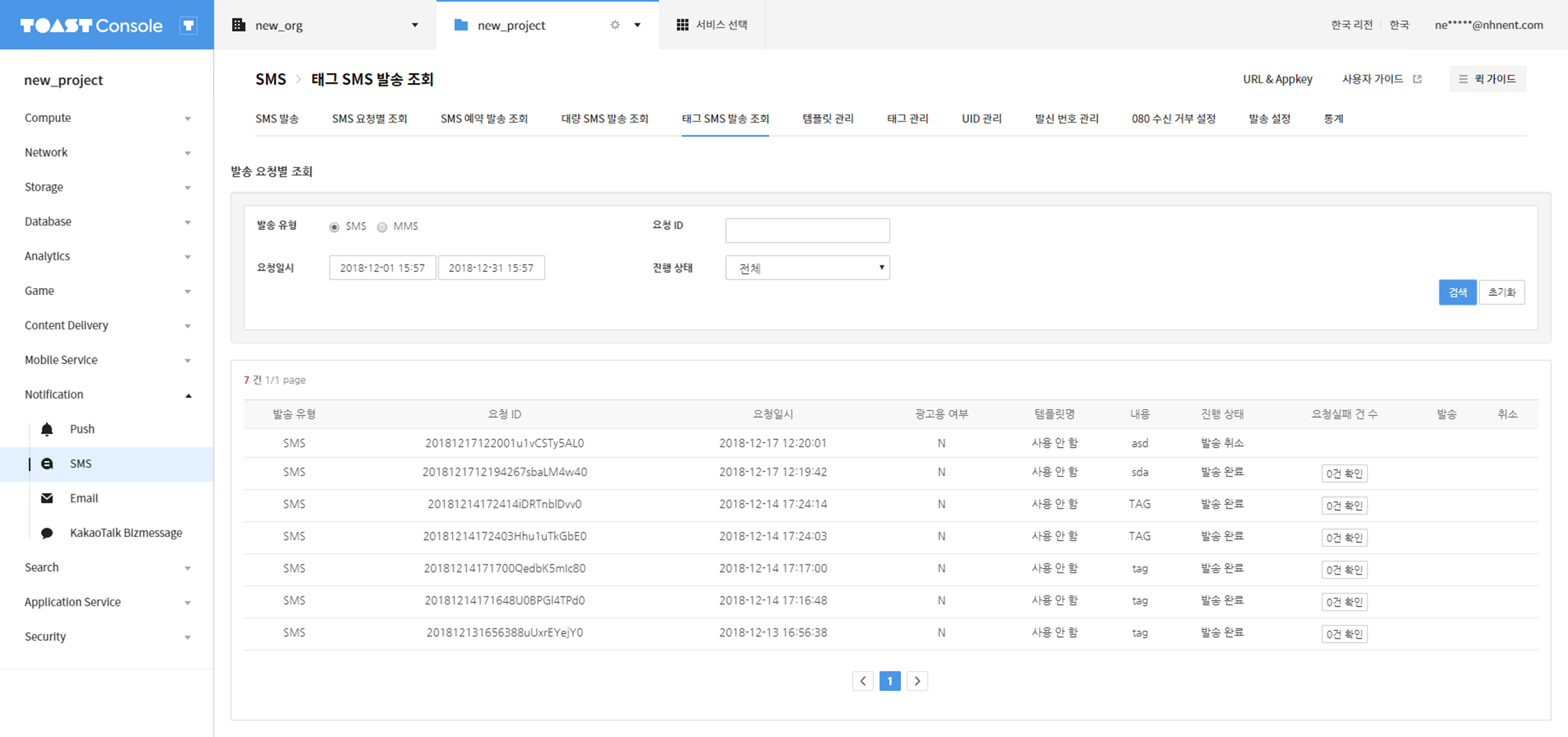This screenshot has width=1568, height=737.
Task: Click the SMS chat bubble icon
Action: tap(47, 464)
